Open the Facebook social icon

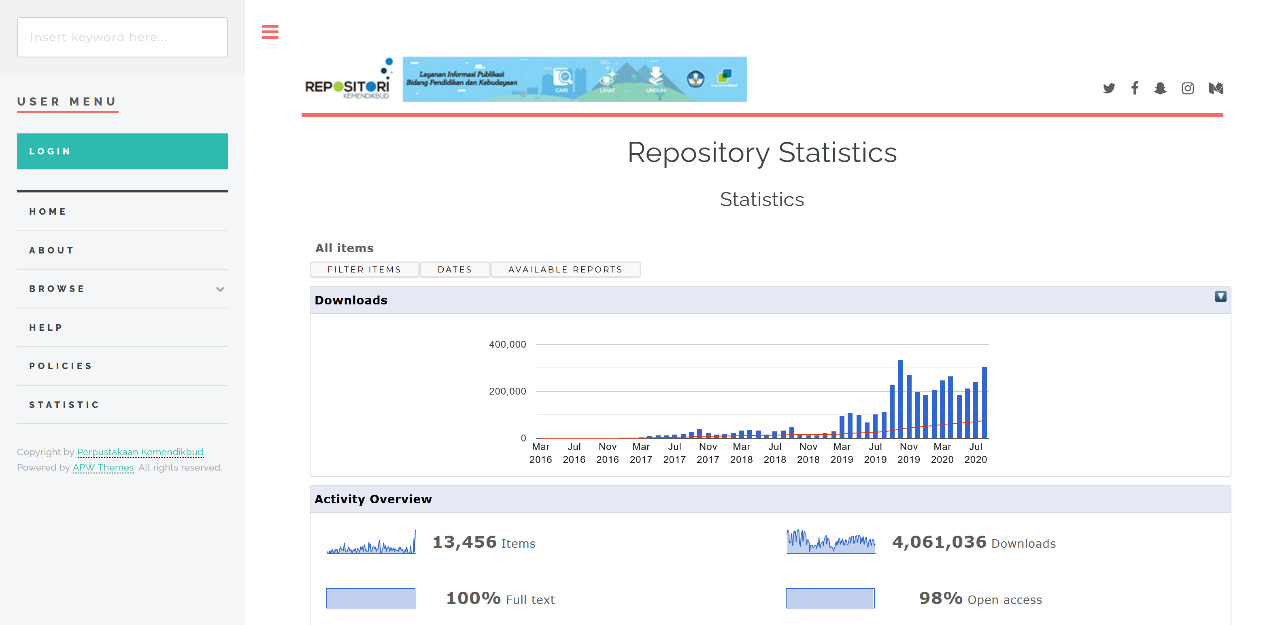pos(1135,88)
